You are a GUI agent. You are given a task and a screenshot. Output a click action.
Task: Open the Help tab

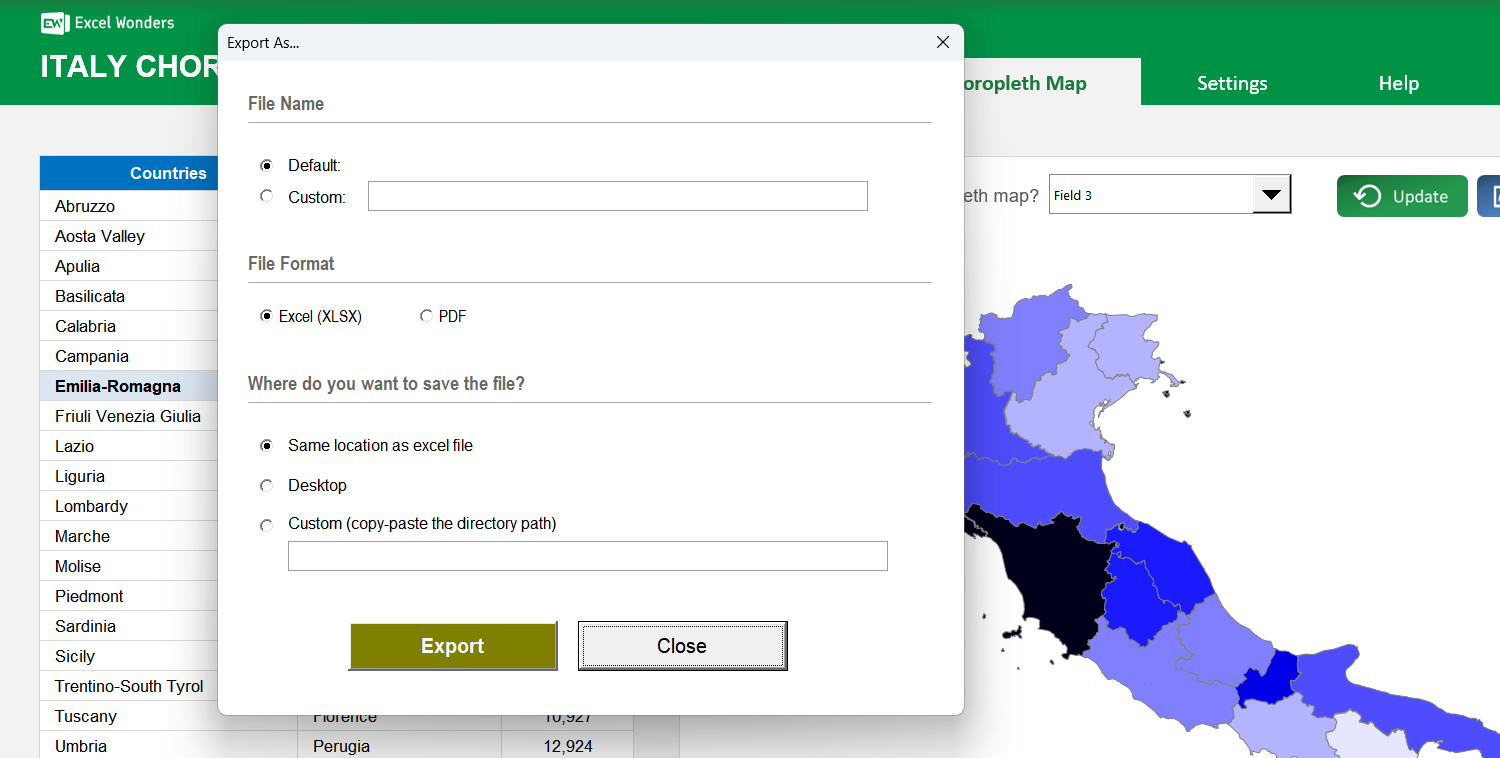click(1398, 83)
